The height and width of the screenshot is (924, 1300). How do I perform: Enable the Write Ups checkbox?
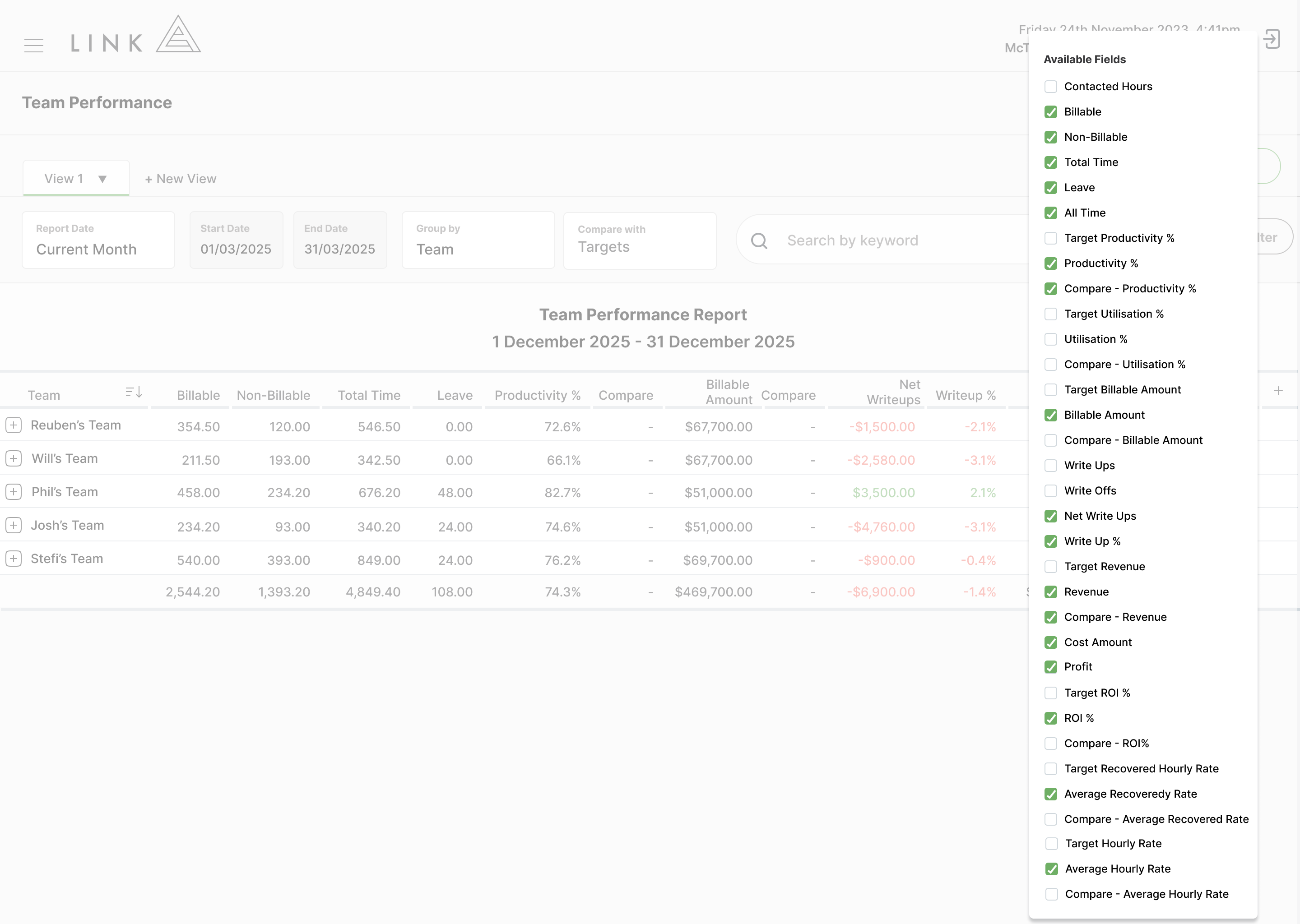coord(1051,466)
